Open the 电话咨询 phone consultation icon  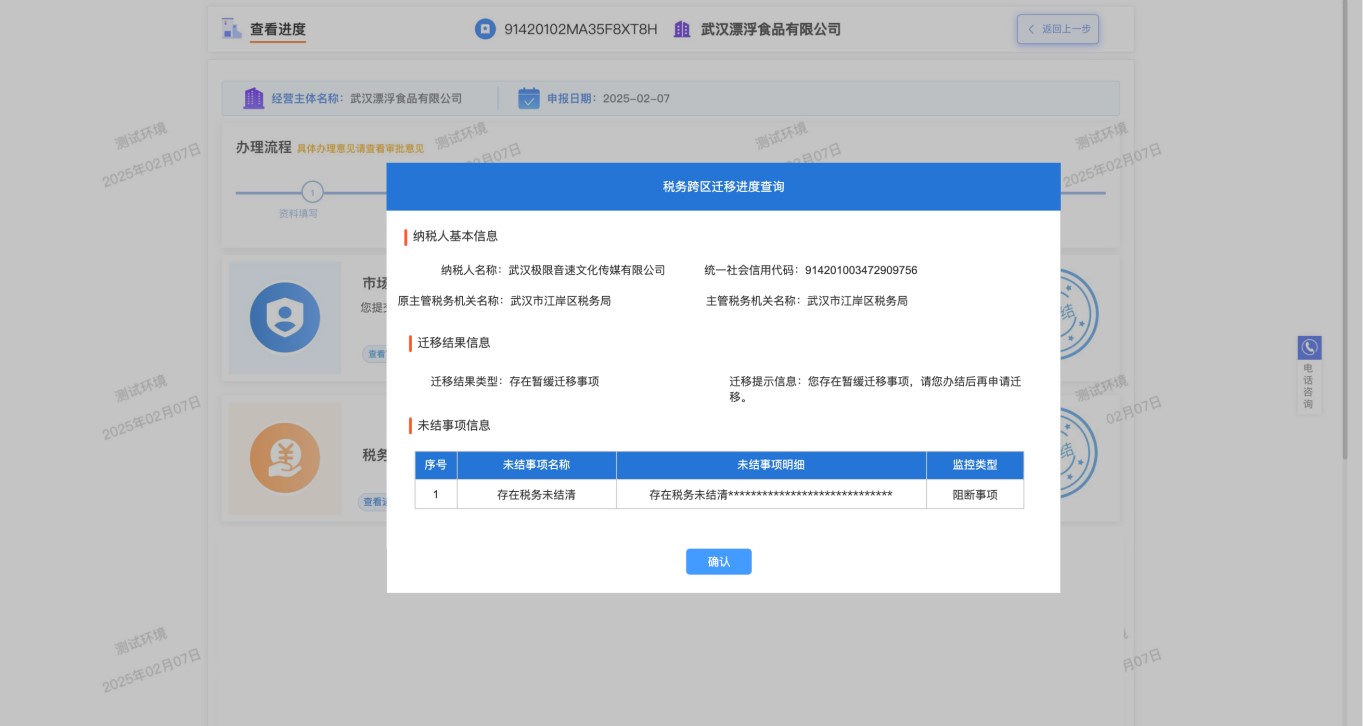[1309, 348]
